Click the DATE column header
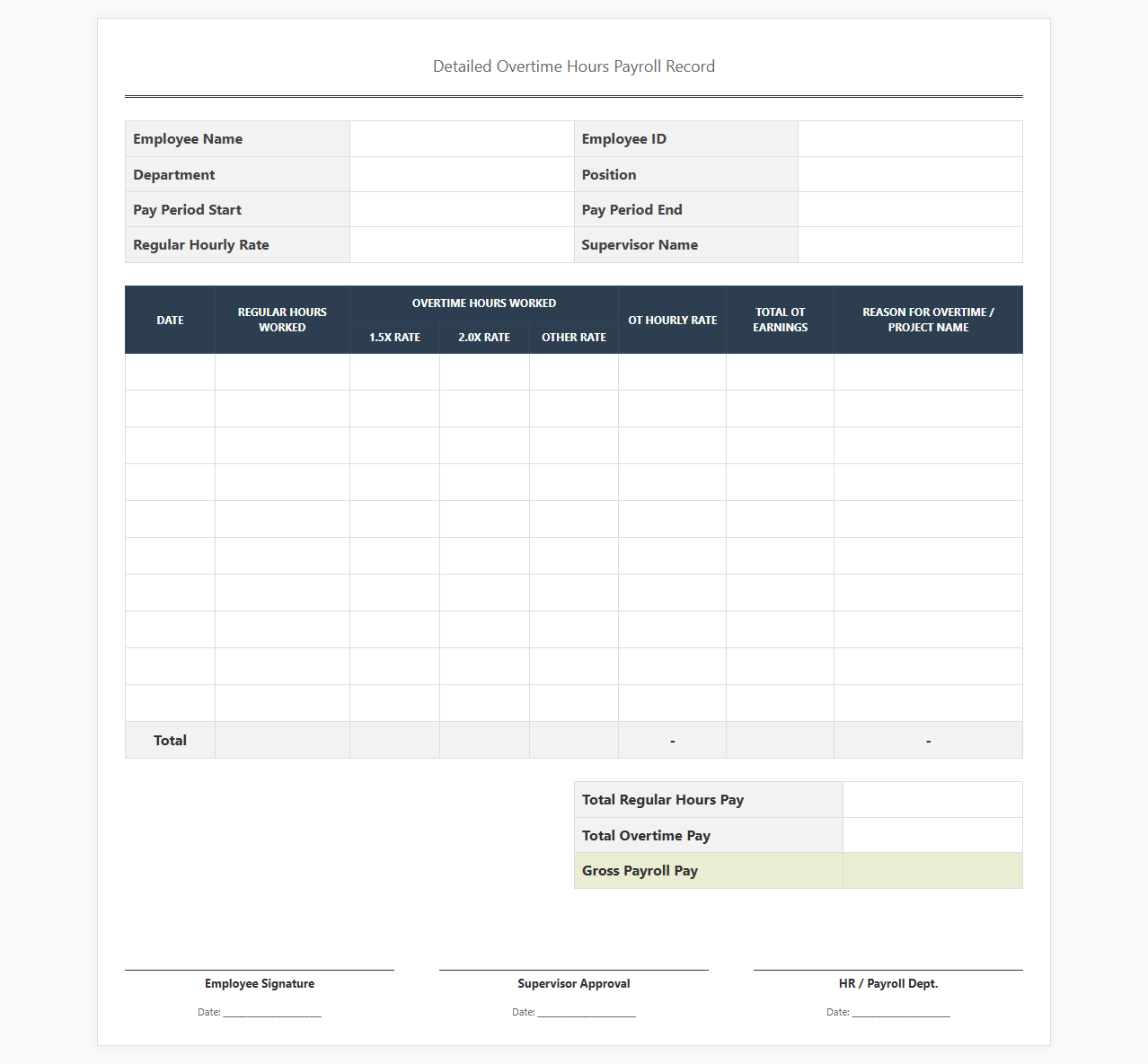This screenshot has width=1148, height=1064. pyautogui.click(x=170, y=320)
